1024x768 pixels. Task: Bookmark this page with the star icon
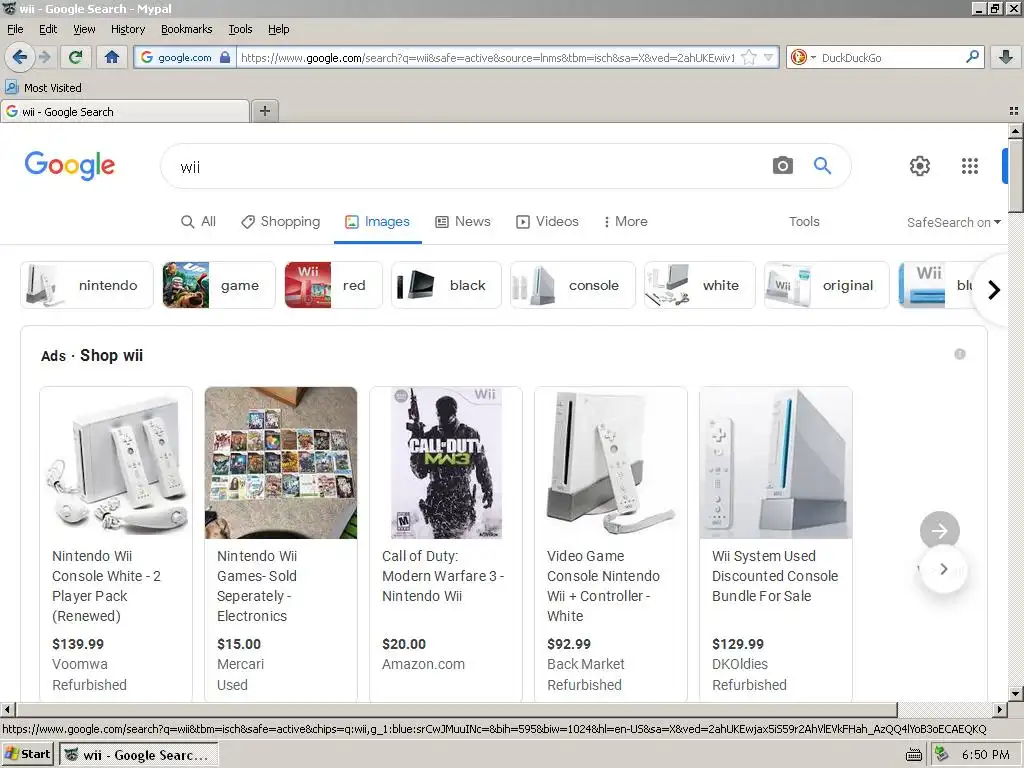749,57
